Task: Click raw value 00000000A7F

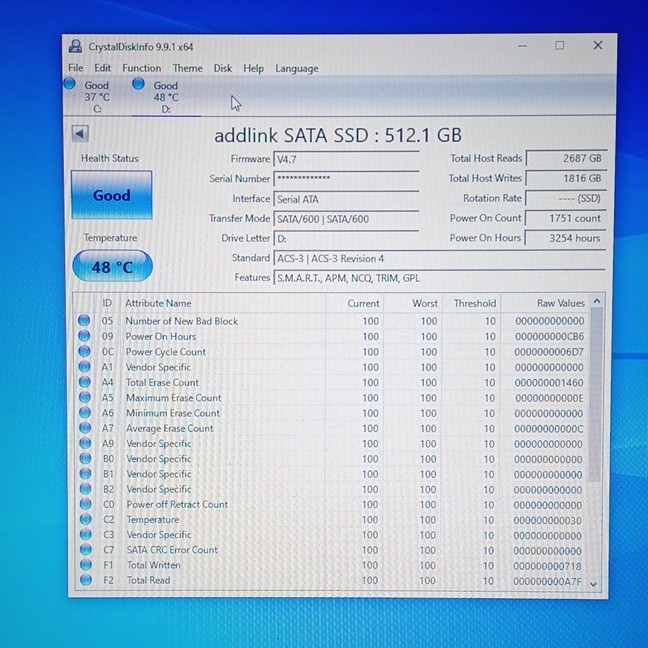Action: coord(547,581)
